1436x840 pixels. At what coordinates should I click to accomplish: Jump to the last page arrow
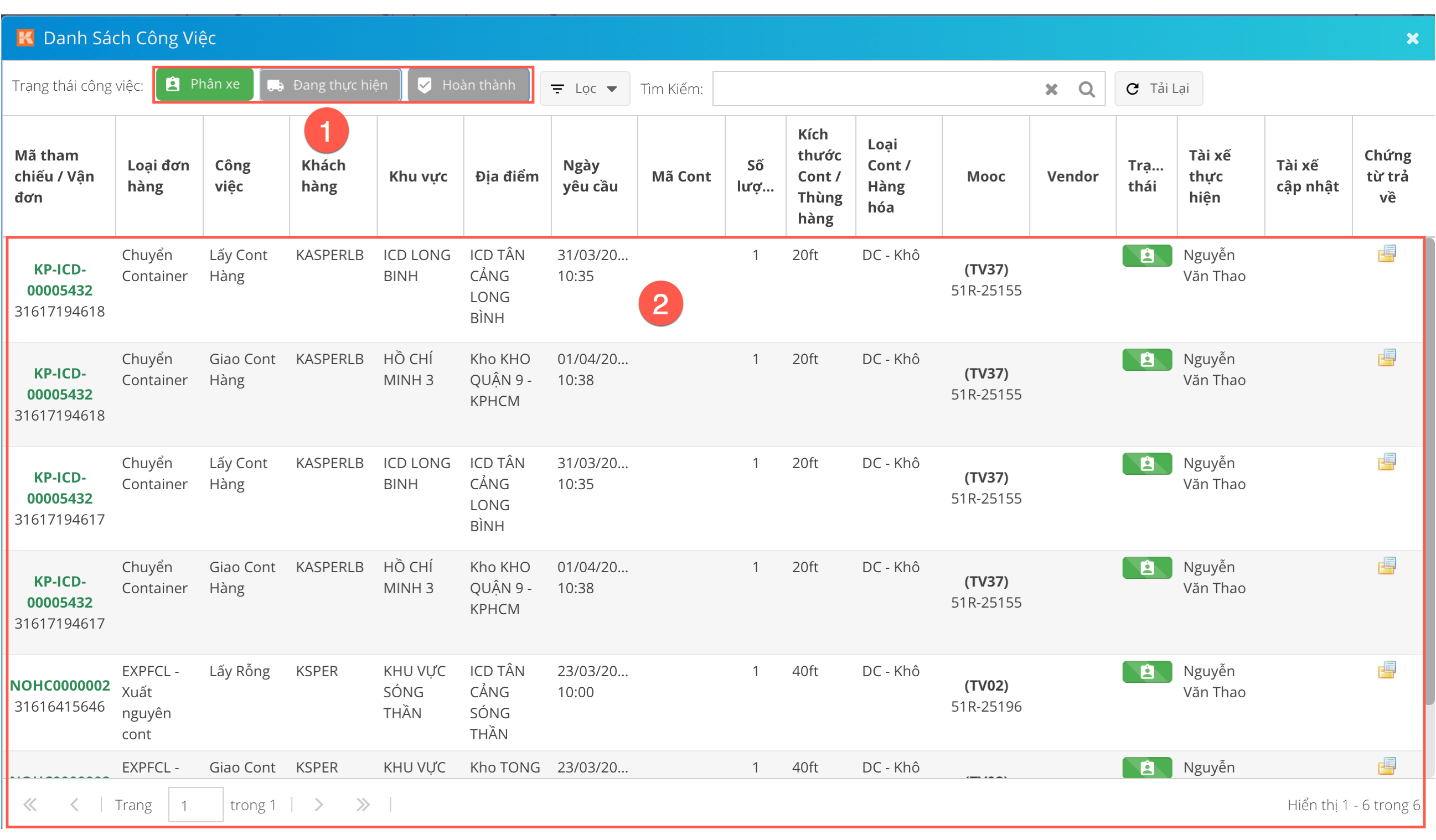[363, 805]
